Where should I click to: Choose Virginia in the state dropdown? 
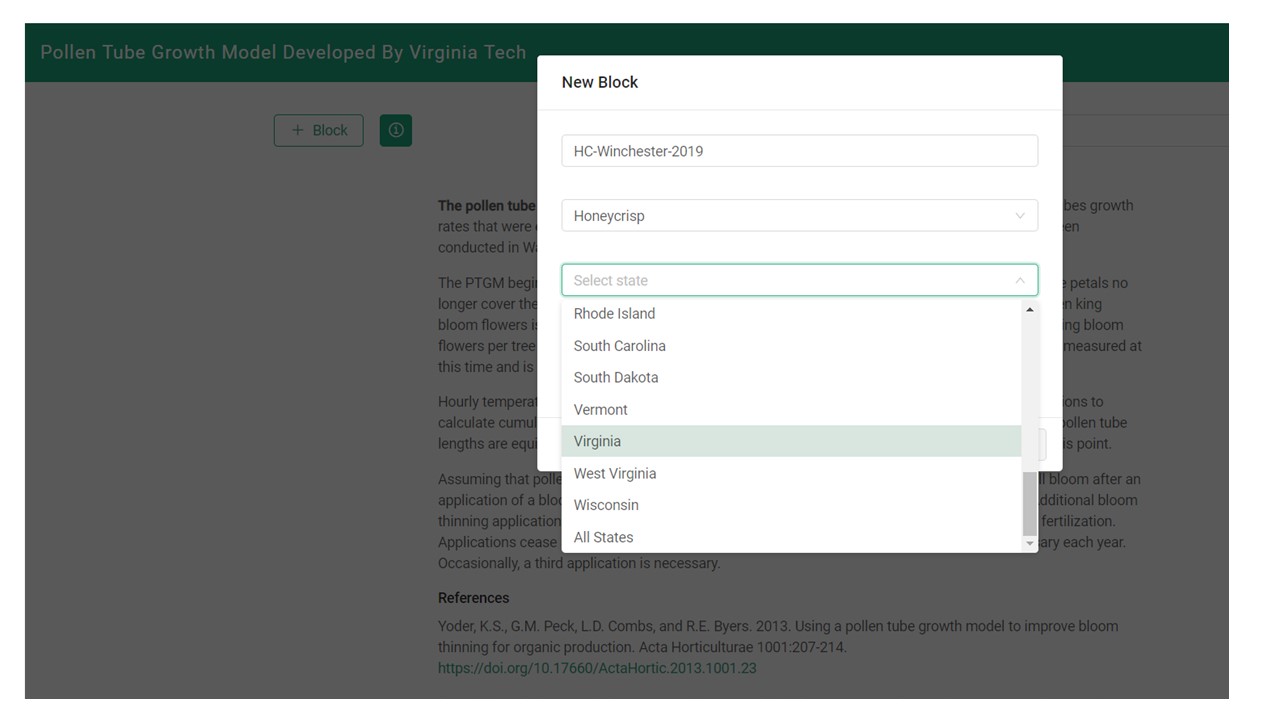click(x=597, y=441)
